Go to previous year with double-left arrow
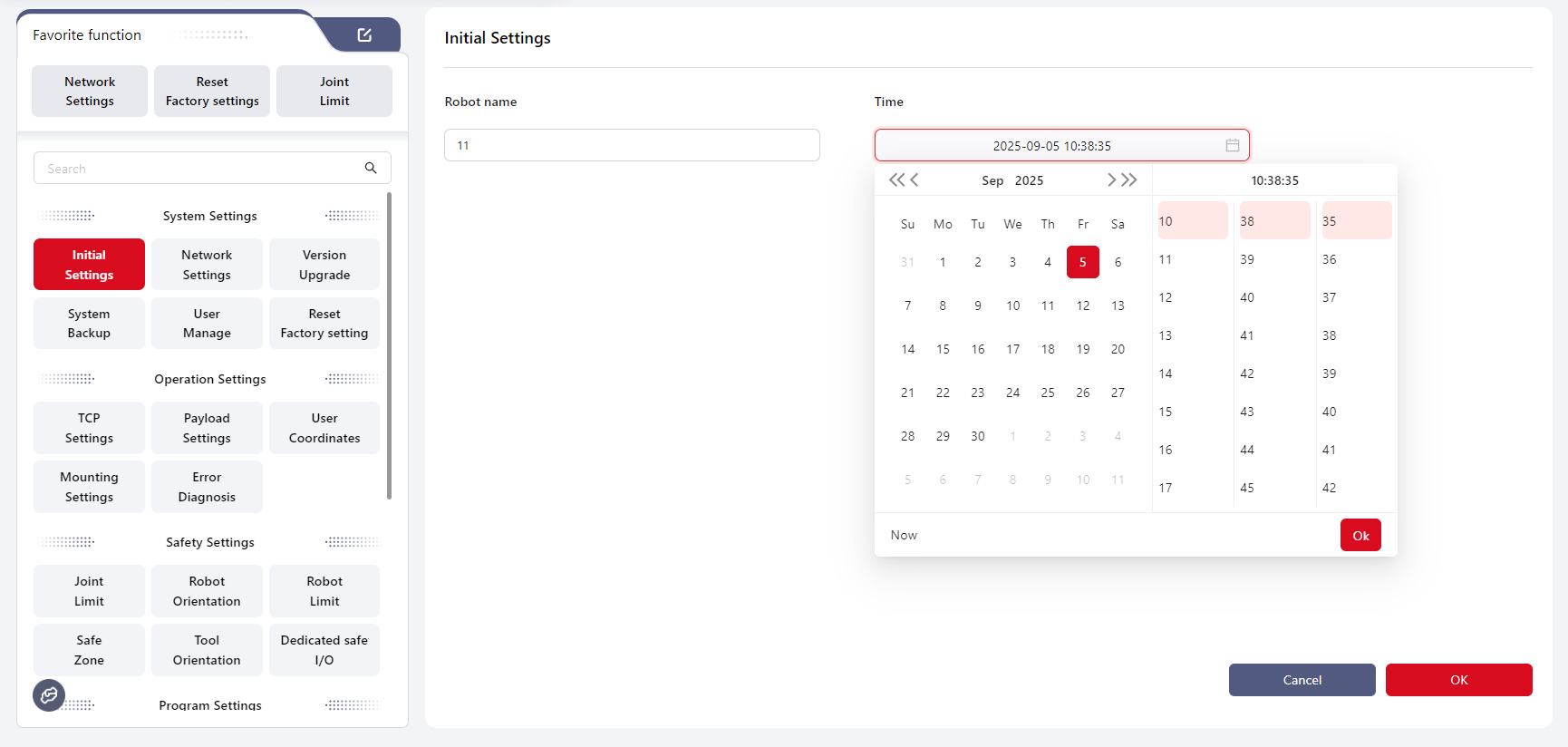Image resolution: width=1568 pixels, height=747 pixels. coord(895,179)
